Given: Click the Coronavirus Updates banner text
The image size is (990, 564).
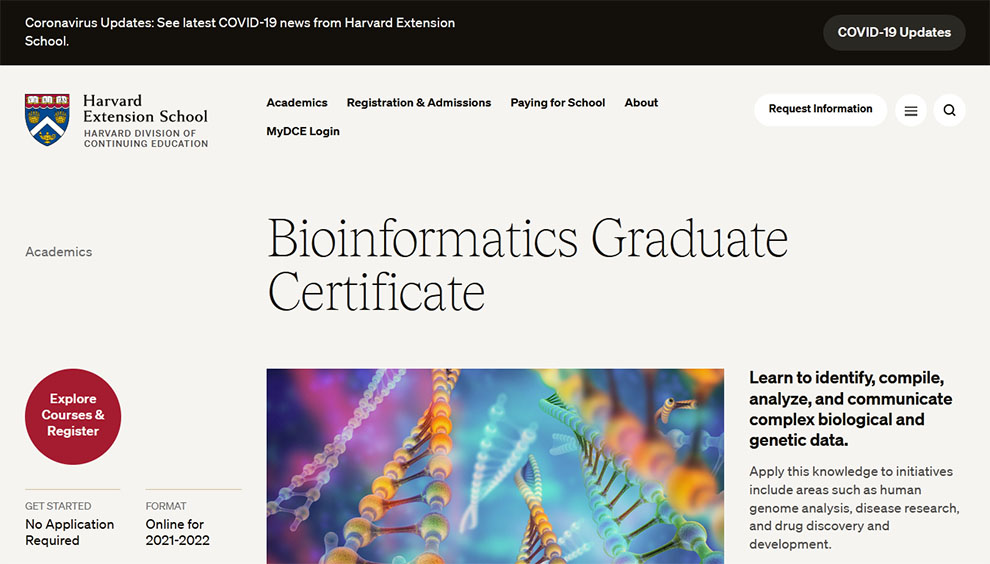Looking at the screenshot, I should (x=240, y=32).
